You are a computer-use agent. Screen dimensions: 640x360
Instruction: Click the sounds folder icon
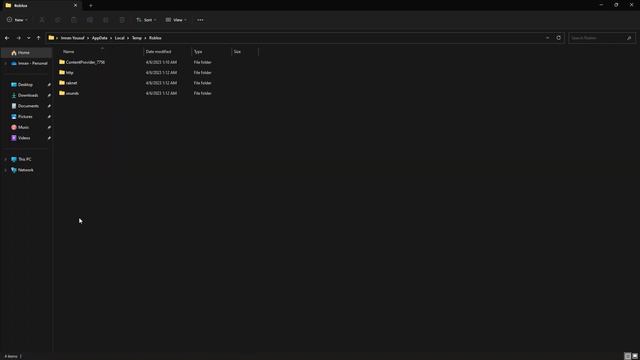62,93
